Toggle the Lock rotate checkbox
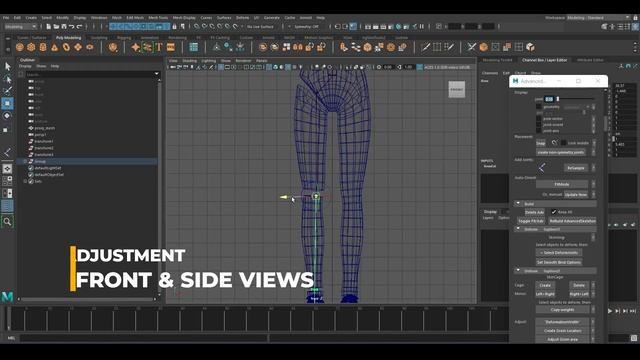Viewport: 640px width, 360px height. click(x=563, y=143)
